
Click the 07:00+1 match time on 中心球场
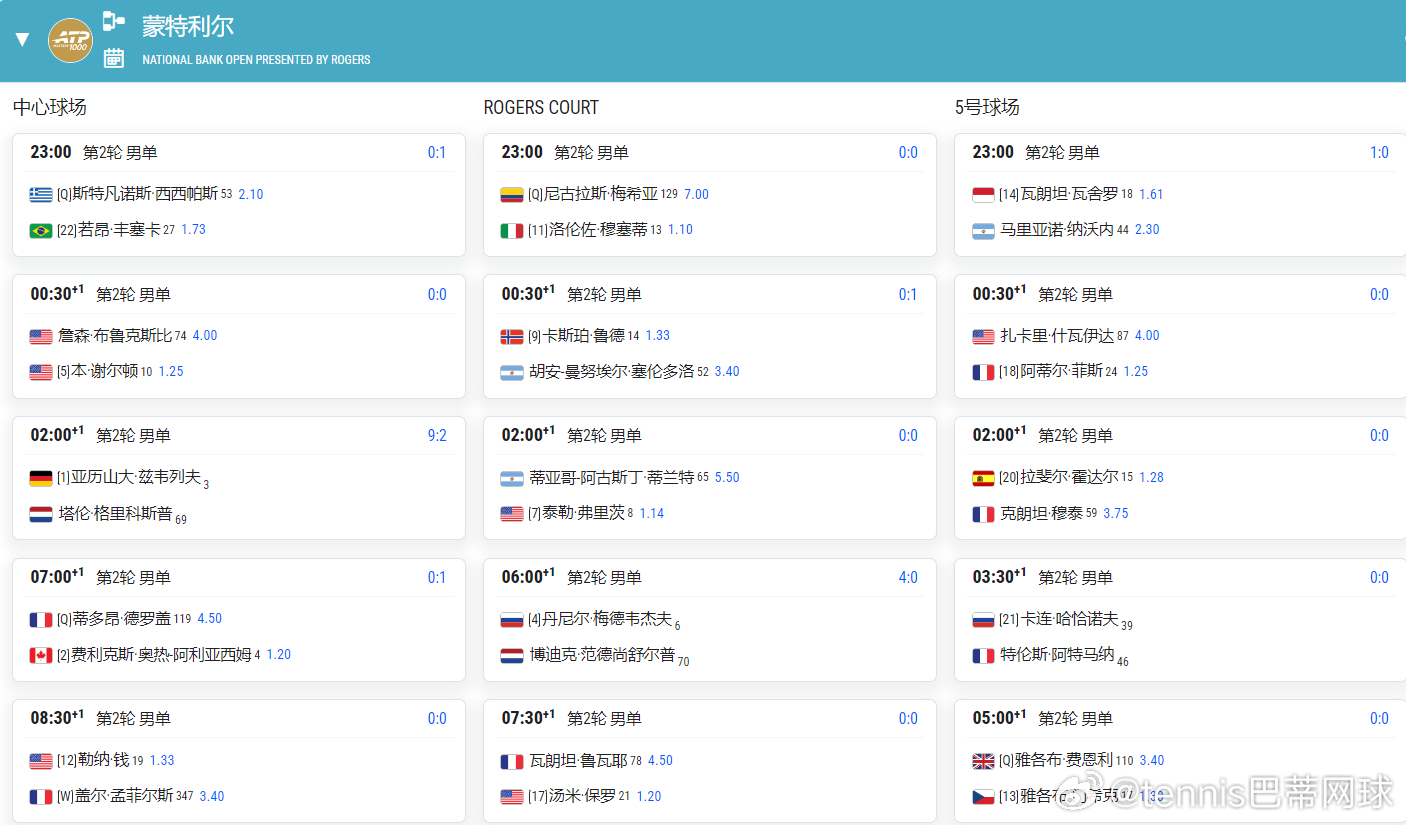[x=57, y=577]
